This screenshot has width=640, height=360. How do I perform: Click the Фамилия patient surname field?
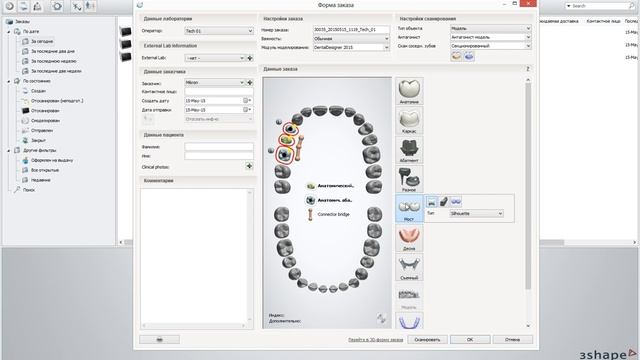coord(219,147)
